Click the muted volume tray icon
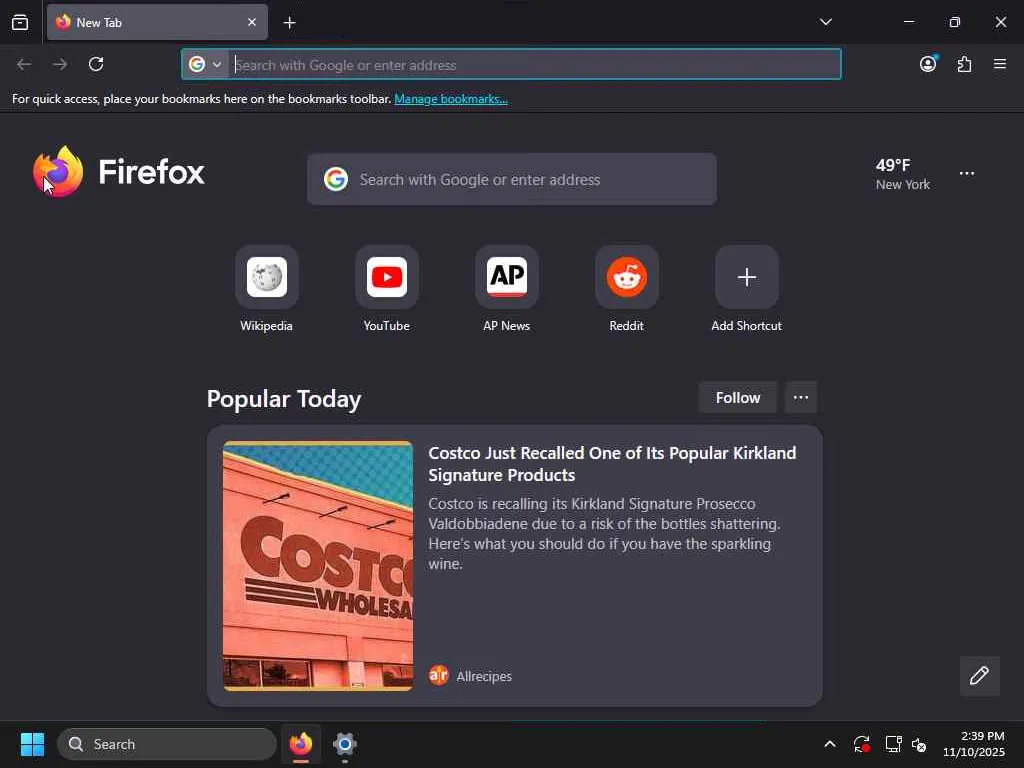 920,744
